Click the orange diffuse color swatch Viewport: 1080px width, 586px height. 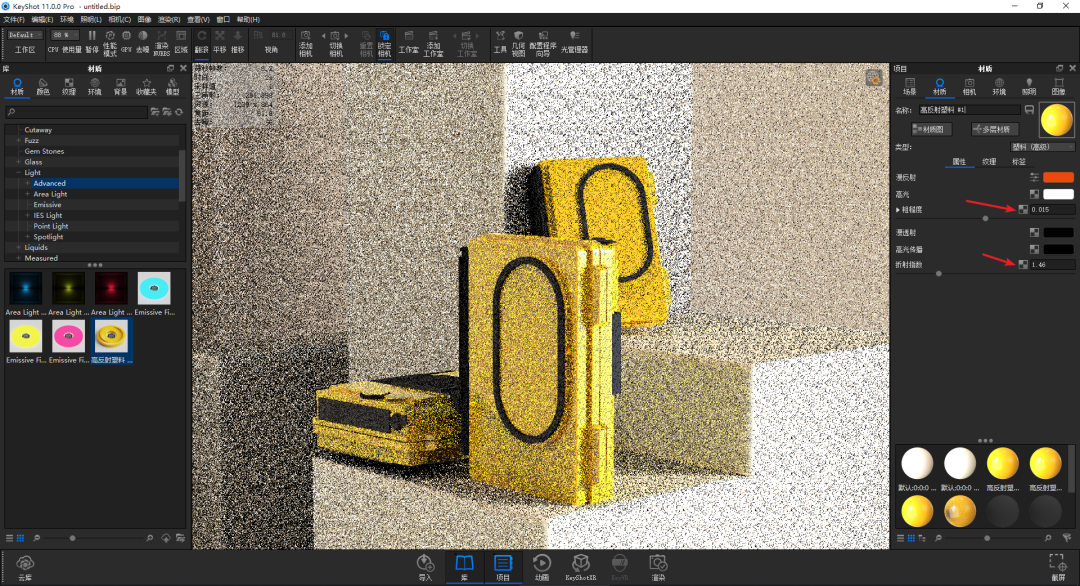[x=1057, y=177]
